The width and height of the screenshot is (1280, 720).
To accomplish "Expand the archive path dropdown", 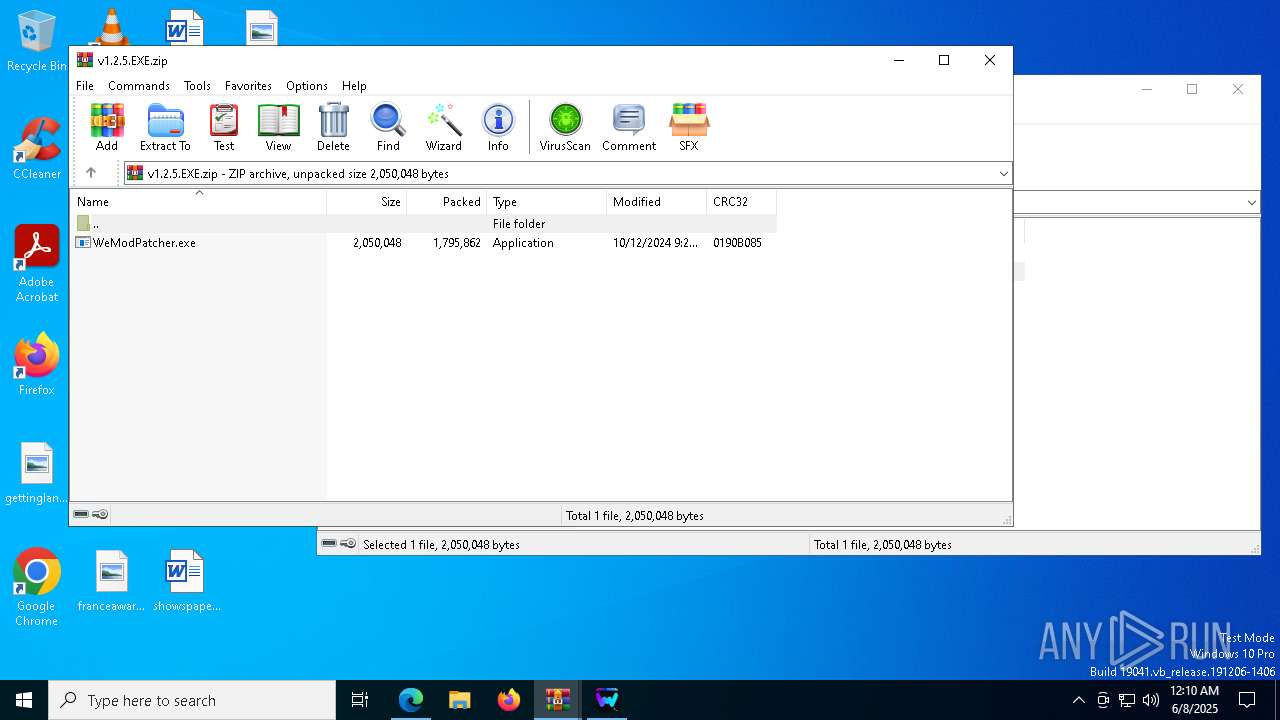I will click(x=1003, y=174).
